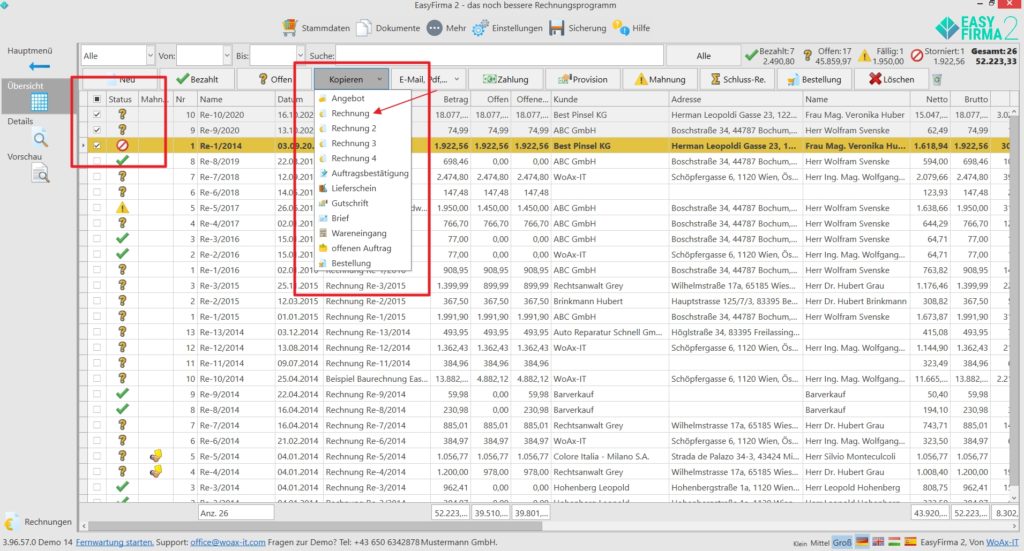Click the Zahlung button
Screen dimensions: 1024x551
tap(505, 79)
